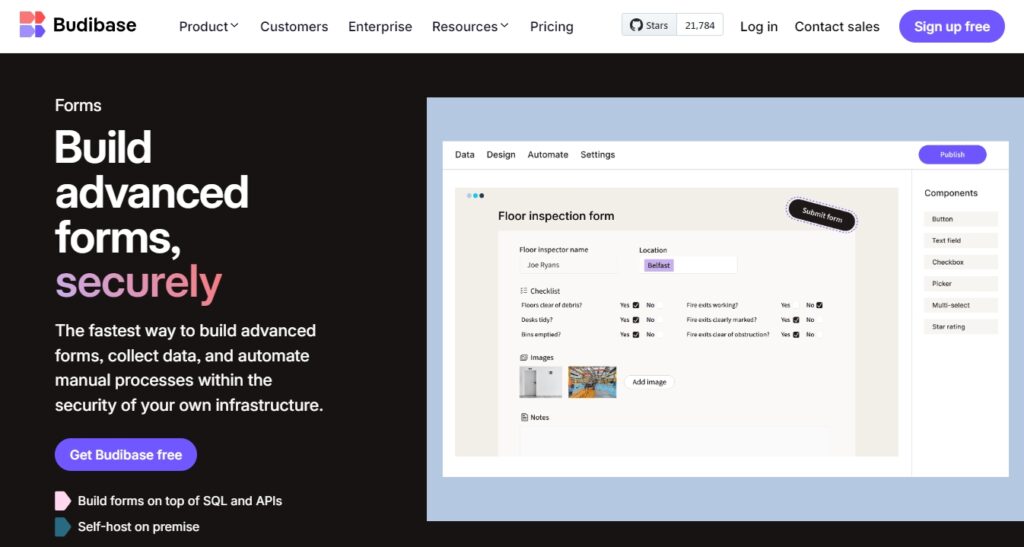Check Yes for Fire exits working
Viewport: 1024px width, 547px height.
point(796,305)
